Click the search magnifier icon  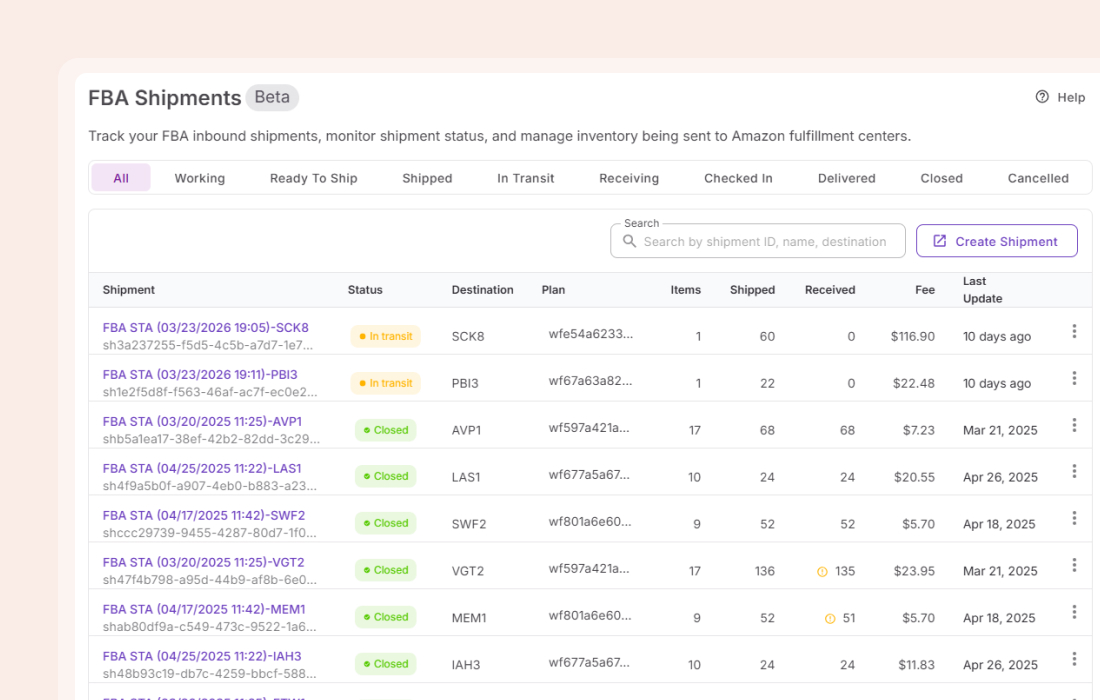point(630,241)
